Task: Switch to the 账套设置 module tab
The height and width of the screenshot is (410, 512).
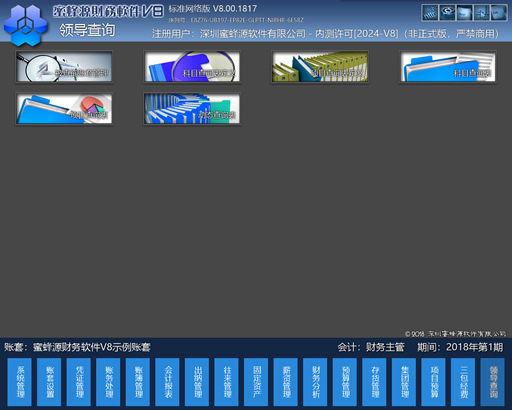Action: point(49,382)
